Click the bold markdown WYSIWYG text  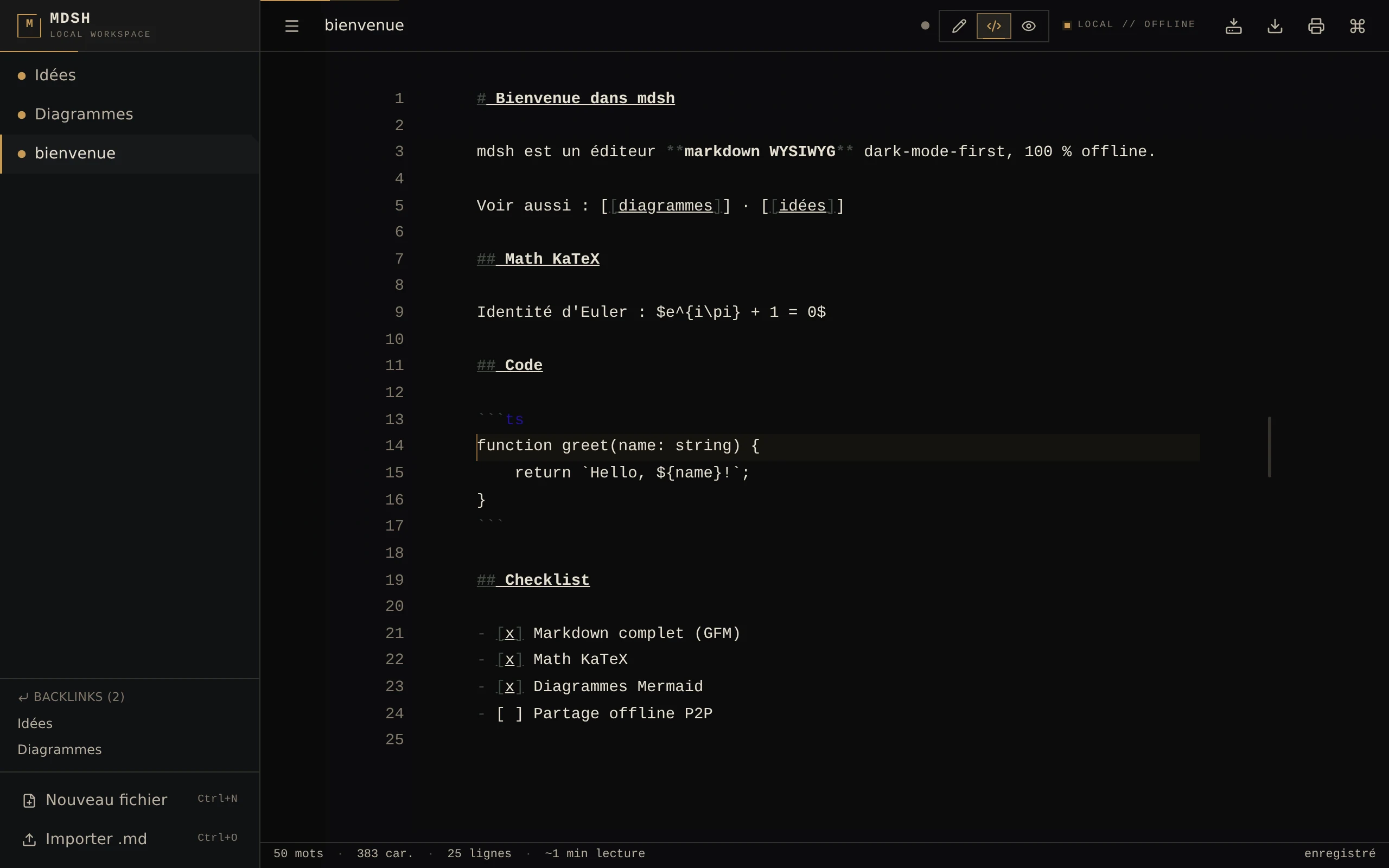(x=760, y=151)
